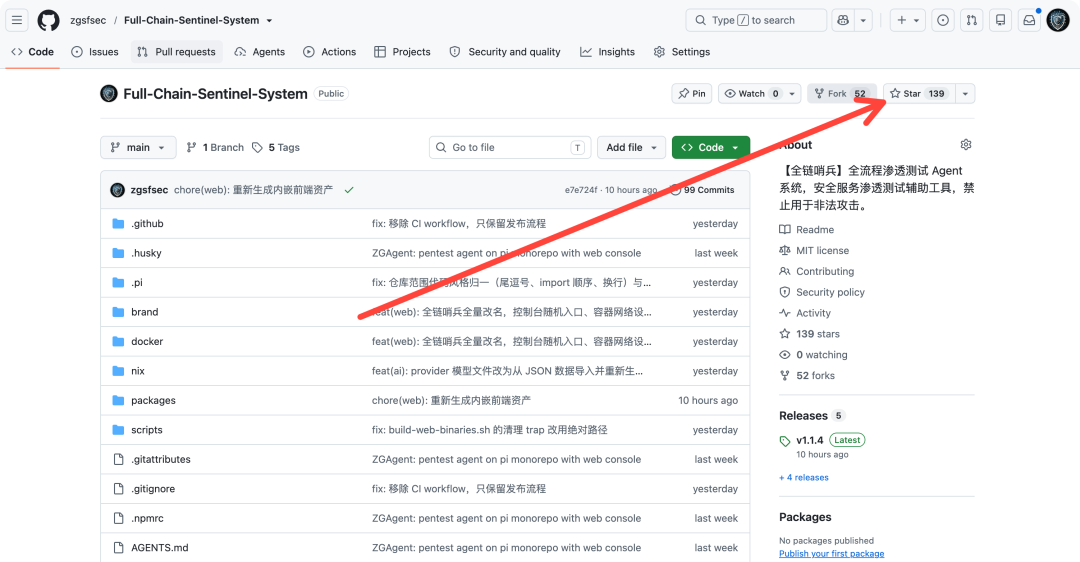1080x562 pixels.
Task: Click the zgsfsec avatar in commit row
Action: (x=118, y=190)
